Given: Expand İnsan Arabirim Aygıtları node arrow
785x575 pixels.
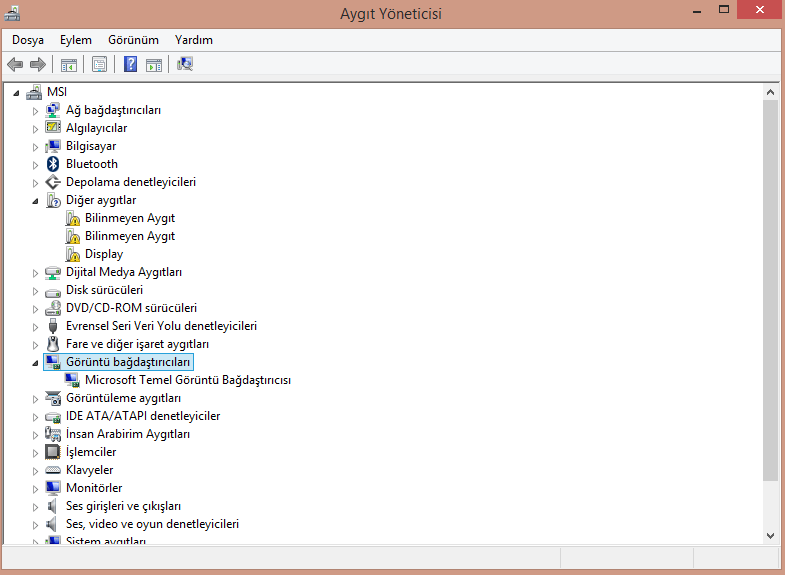Looking at the screenshot, I should 35,435.
